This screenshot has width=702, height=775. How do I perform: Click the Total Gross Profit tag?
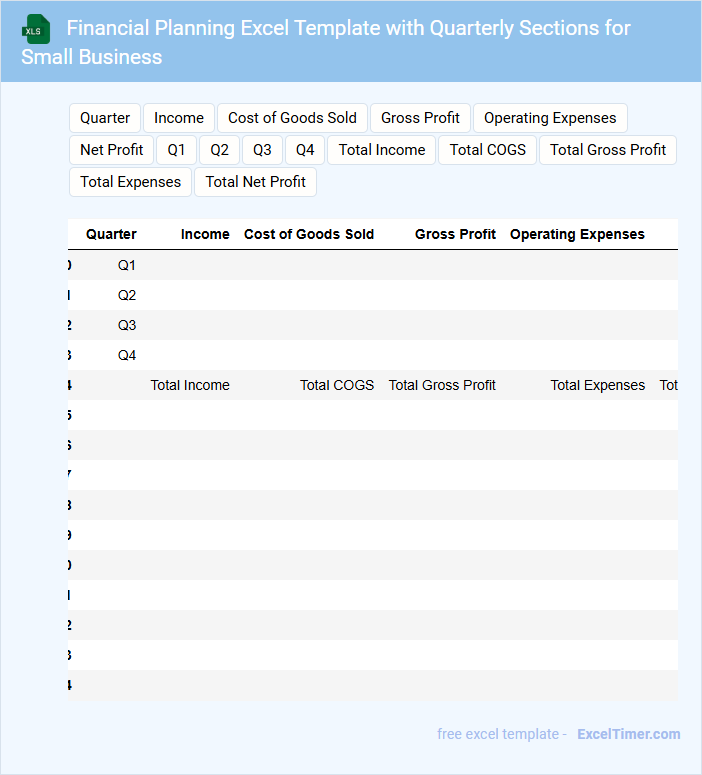(x=608, y=150)
